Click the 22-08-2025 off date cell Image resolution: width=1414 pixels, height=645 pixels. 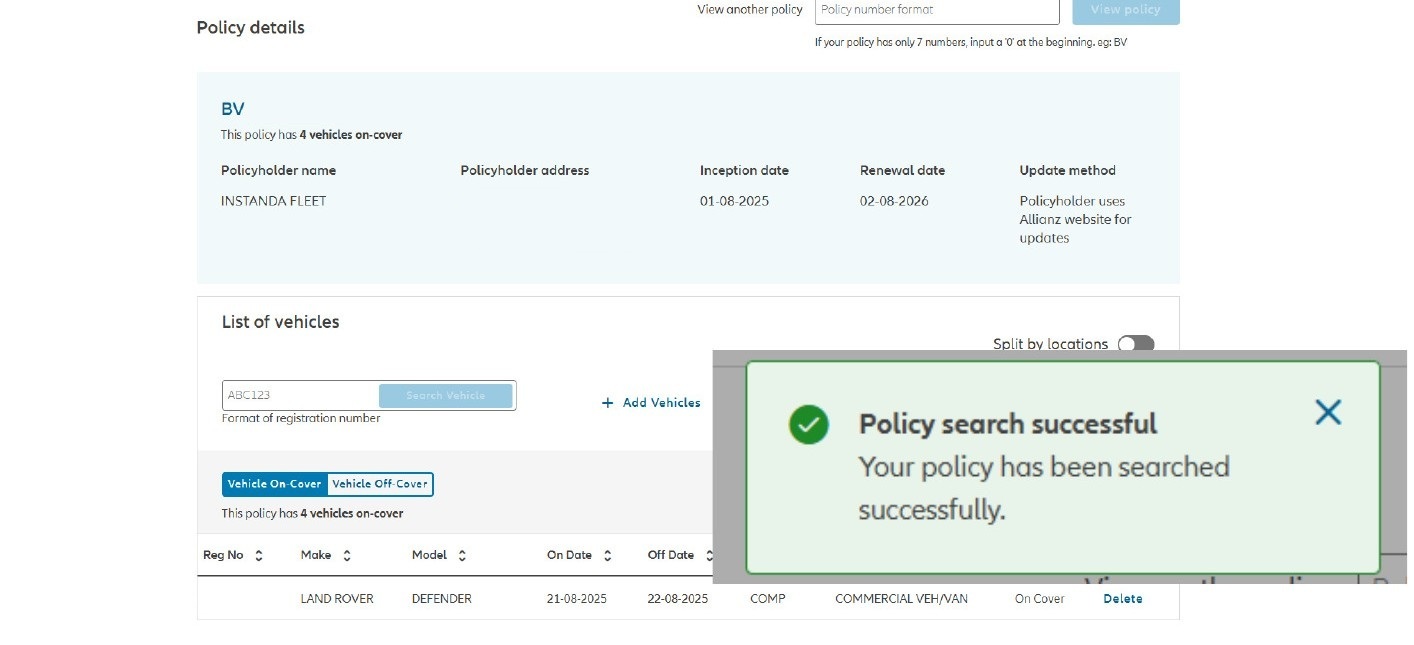(x=678, y=599)
